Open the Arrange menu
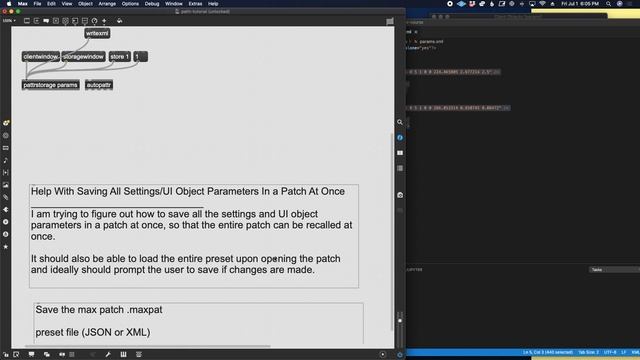The image size is (640, 360). [x=107, y=4]
